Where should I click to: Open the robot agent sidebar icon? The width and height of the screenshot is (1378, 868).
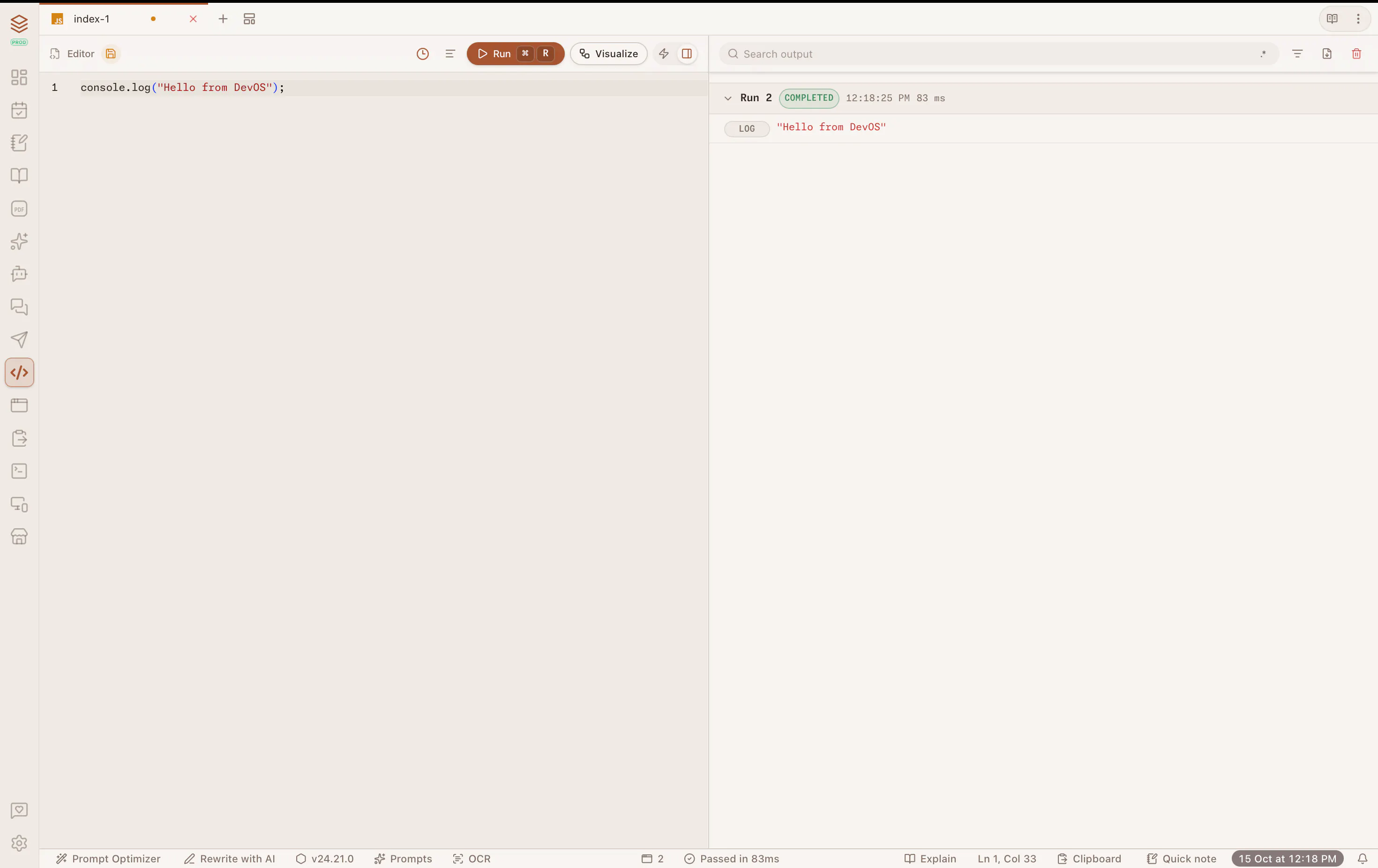19,274
